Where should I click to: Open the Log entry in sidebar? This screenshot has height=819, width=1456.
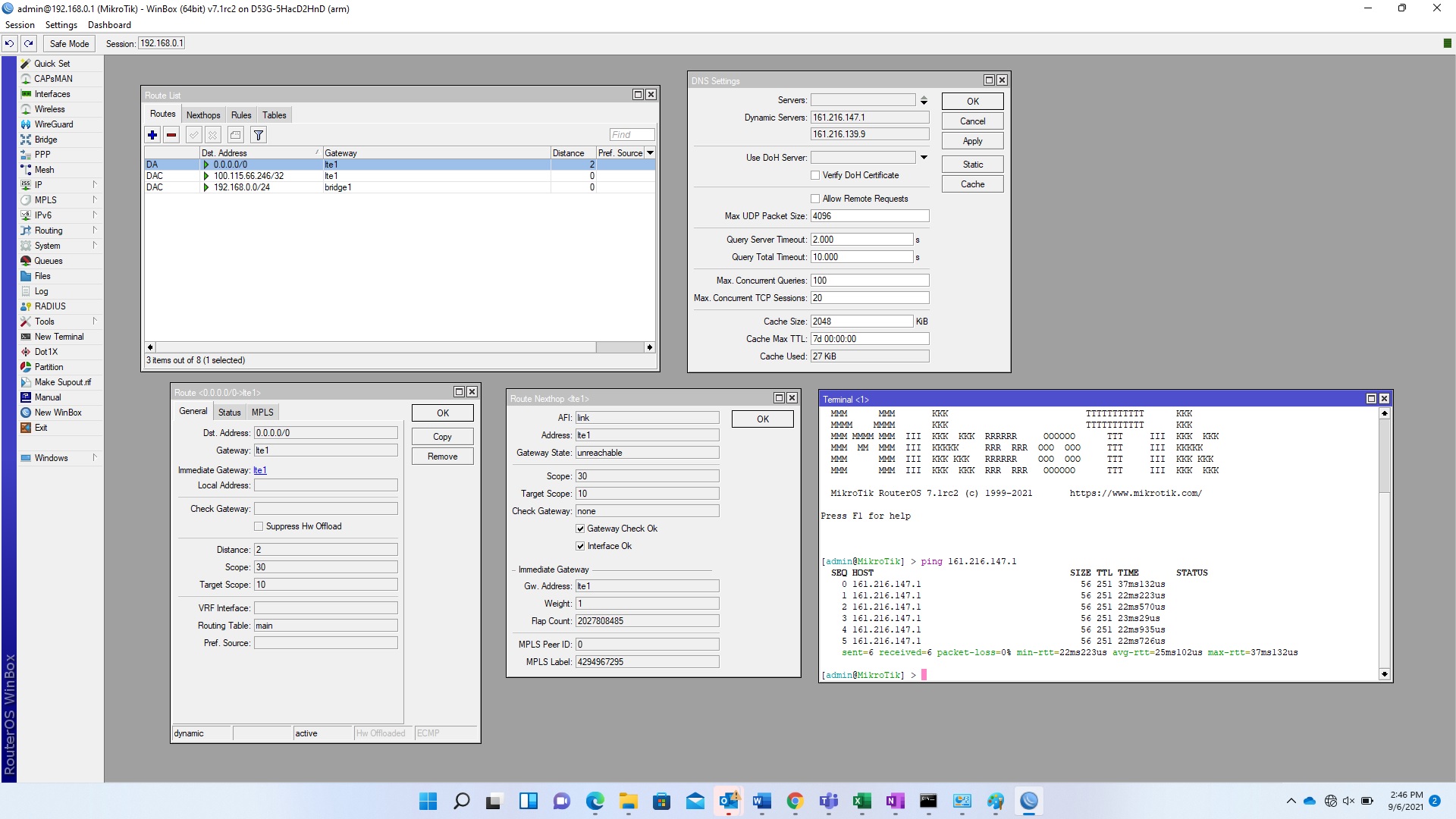point(41,291)
